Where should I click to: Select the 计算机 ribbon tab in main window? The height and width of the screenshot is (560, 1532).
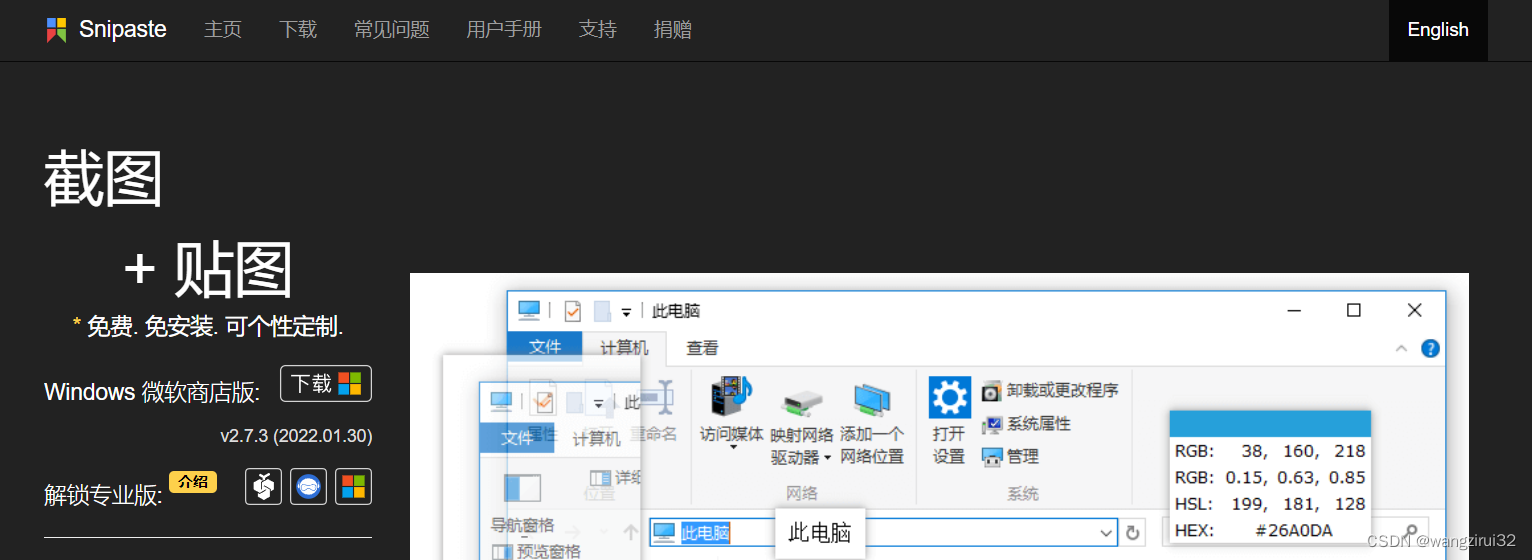[624, 348]
